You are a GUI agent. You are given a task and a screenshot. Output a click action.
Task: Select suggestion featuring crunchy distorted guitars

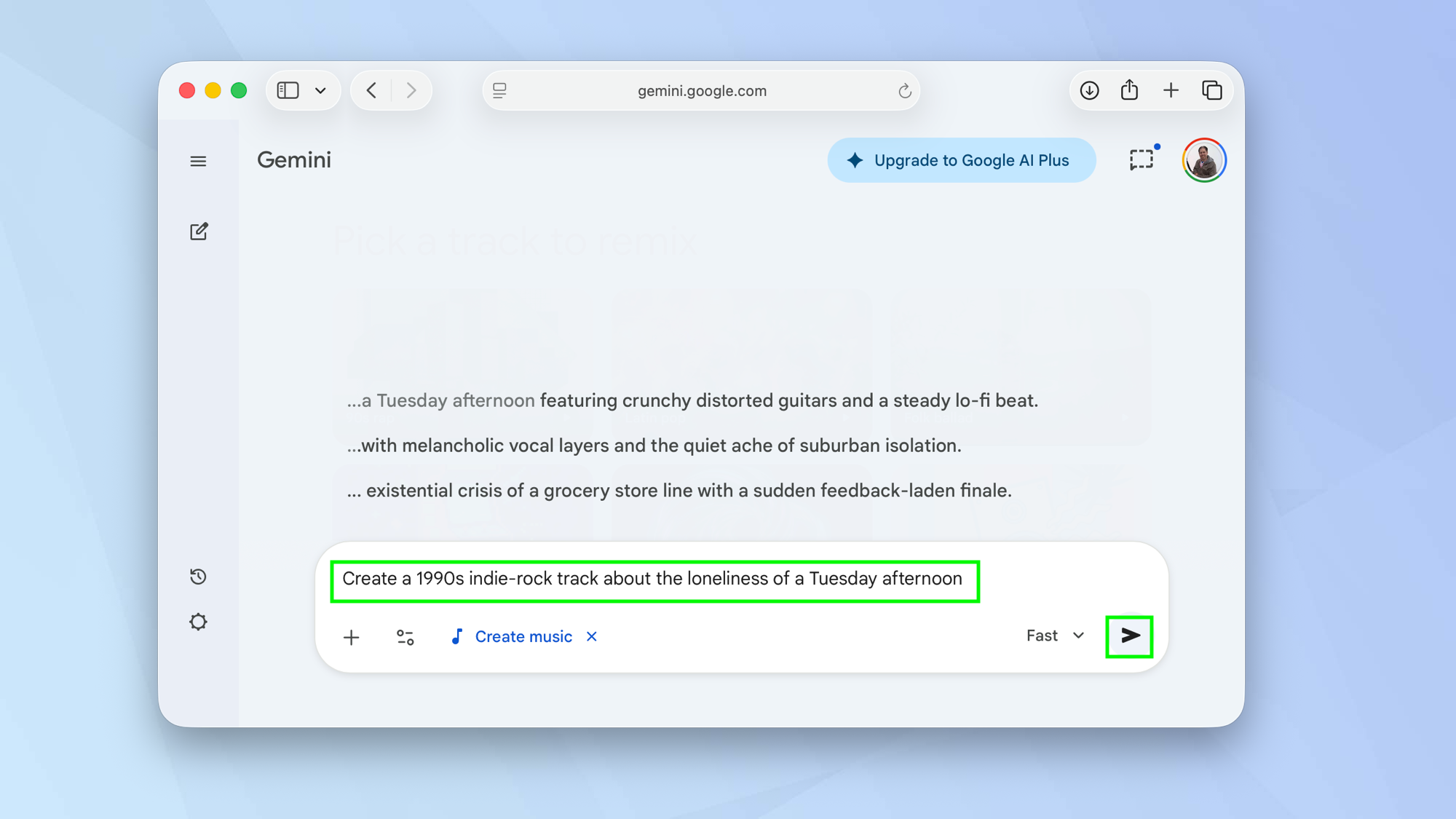[x=692, y=400]
